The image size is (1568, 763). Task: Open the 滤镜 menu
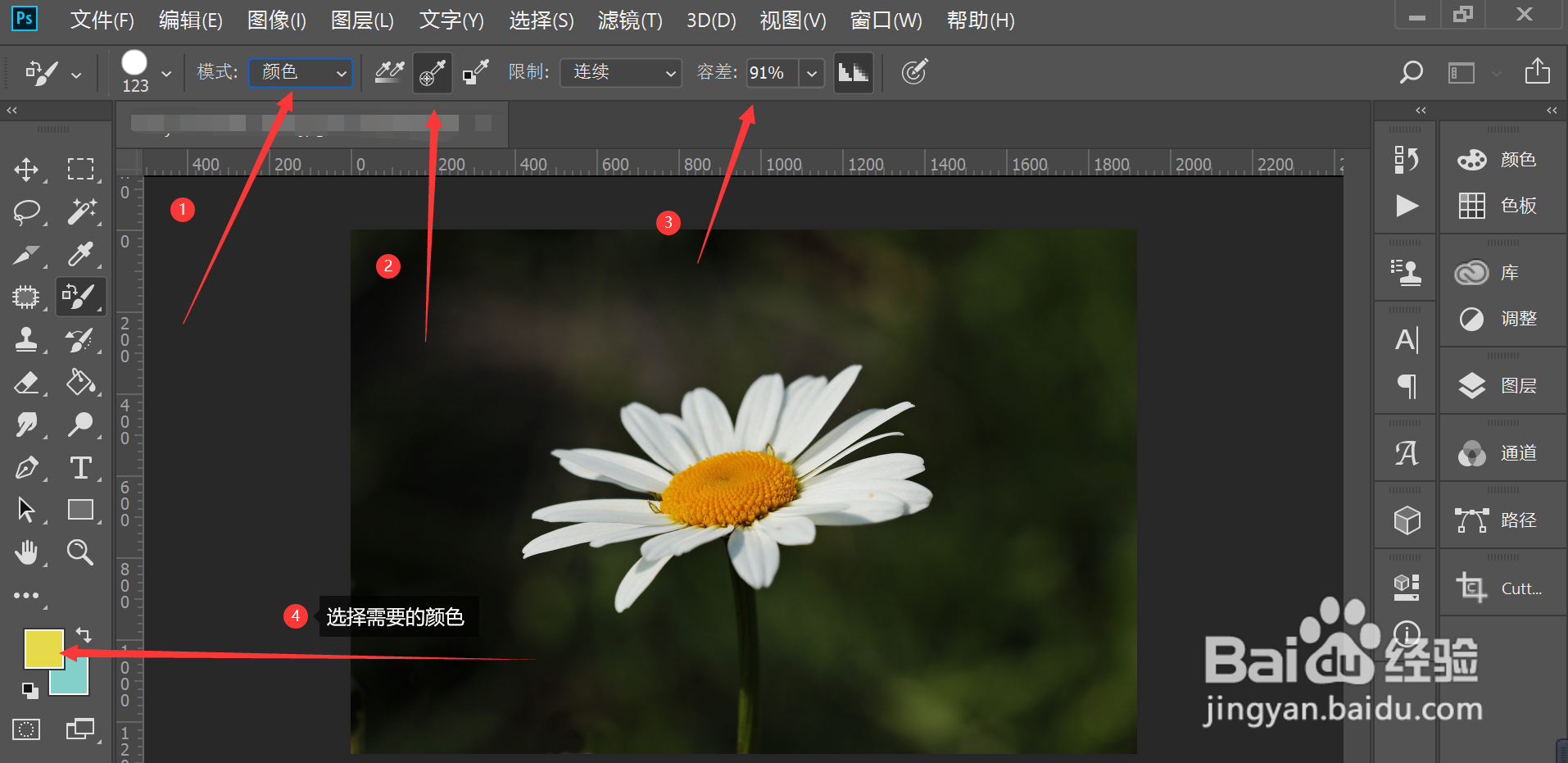pos(630,20)
